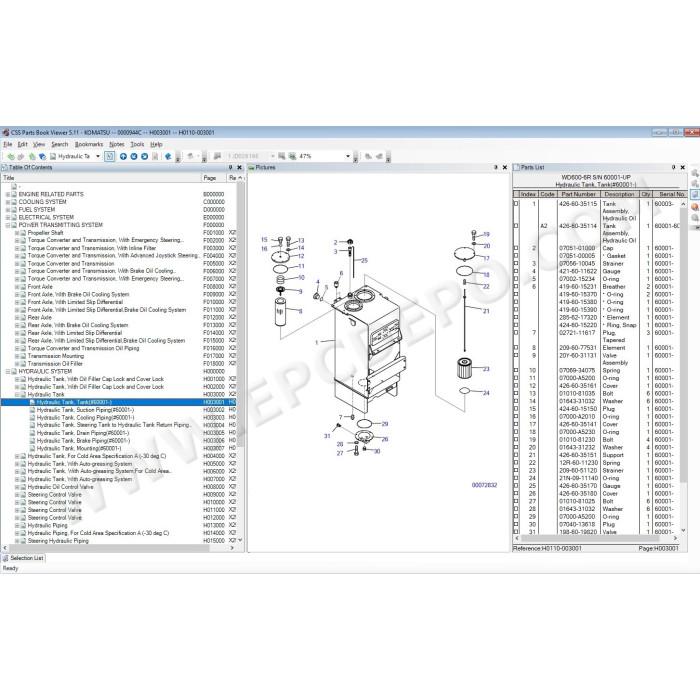Close the Parts List panel
The height and width of the screenshot is (700, 700).
pos(683,167)
